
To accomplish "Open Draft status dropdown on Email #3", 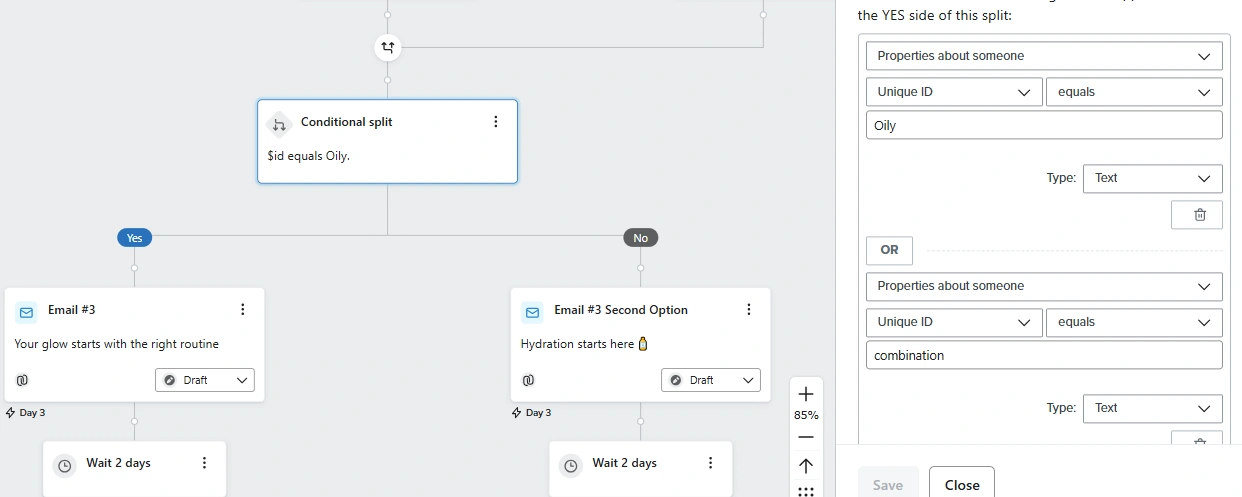I will [x=205, y=380].
